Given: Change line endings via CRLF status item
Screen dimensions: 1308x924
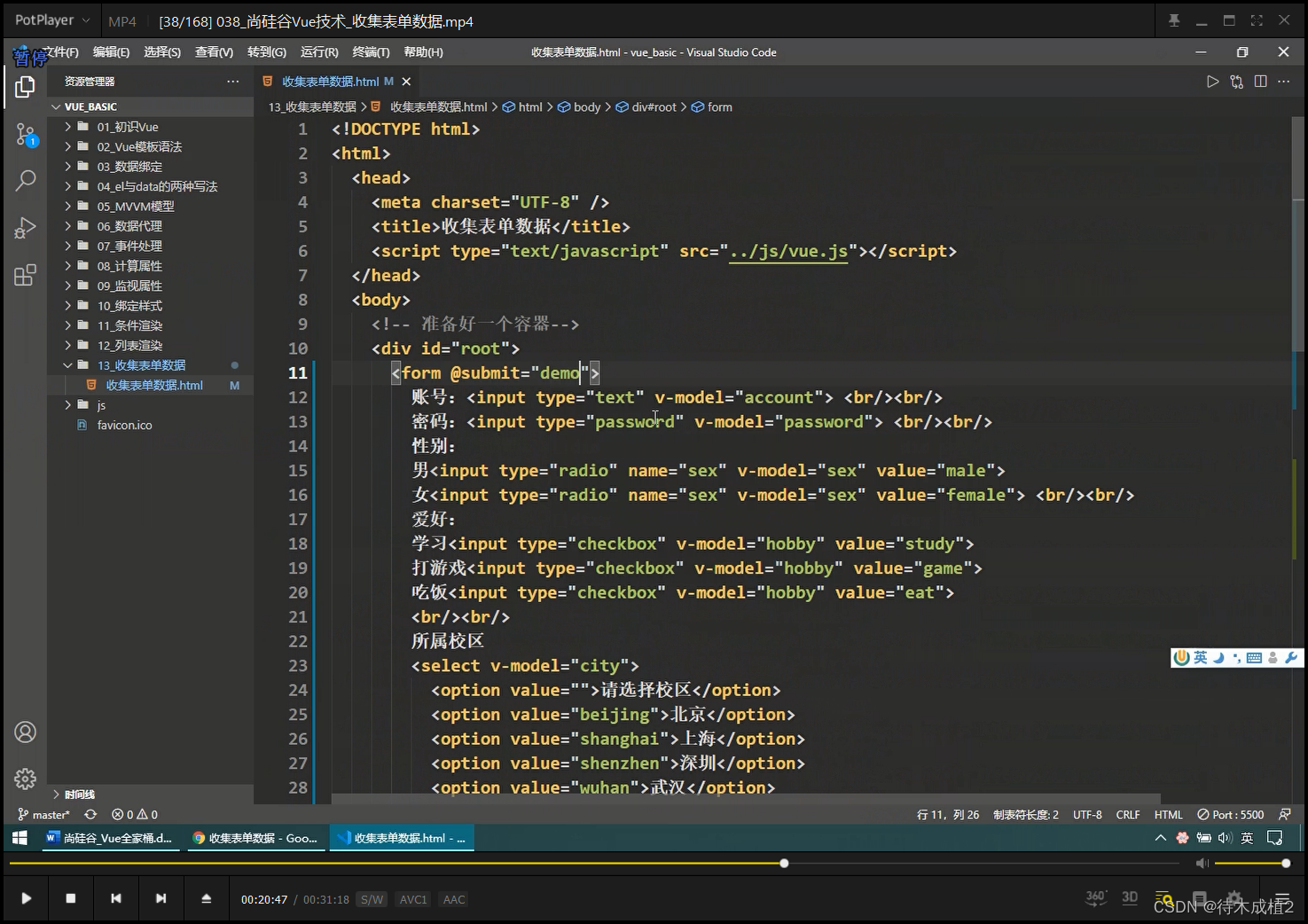Looking at the screenshot, I should [1128, 814].
